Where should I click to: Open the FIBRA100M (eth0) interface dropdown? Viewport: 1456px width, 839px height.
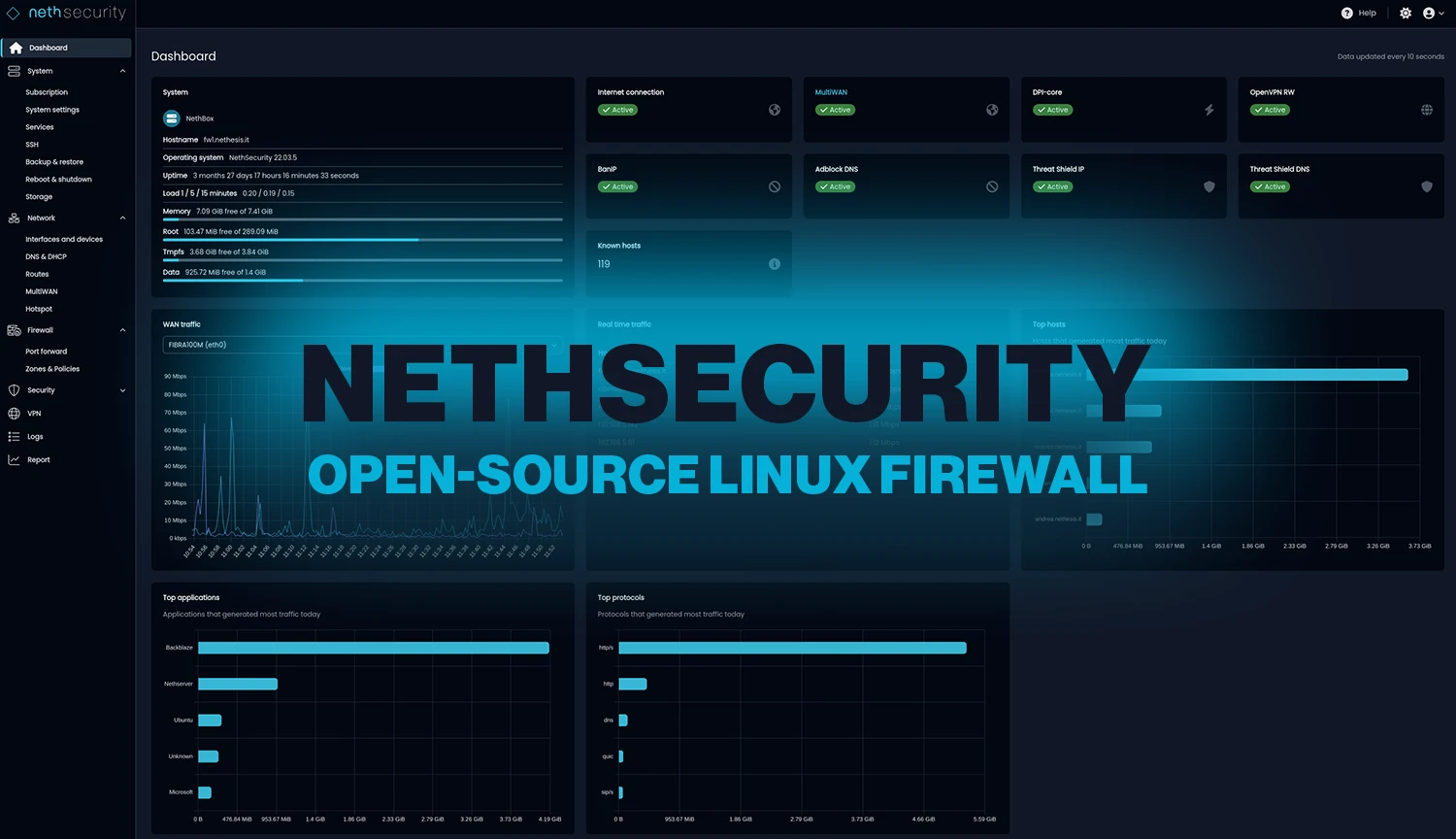click(x=362, y=345)
